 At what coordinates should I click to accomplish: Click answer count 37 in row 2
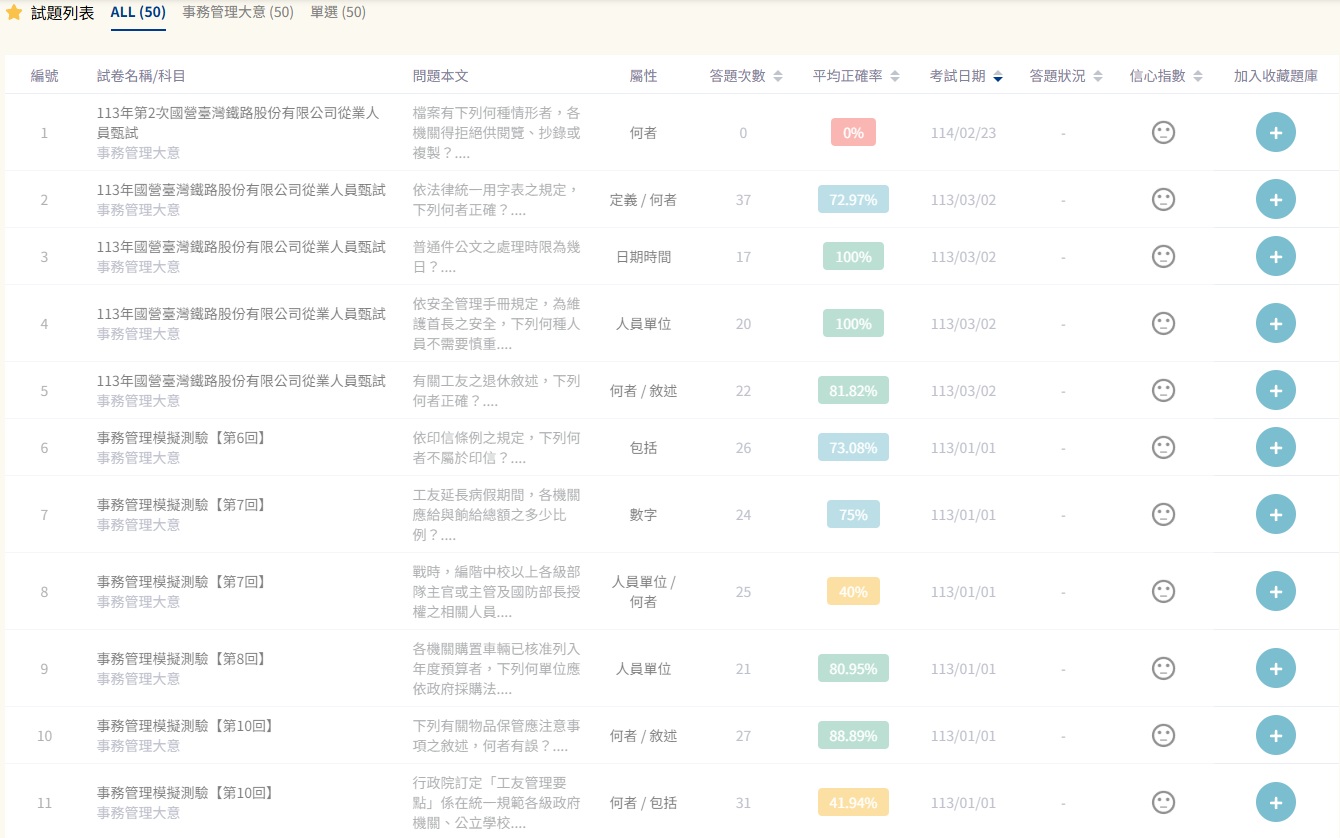point(743,200)
